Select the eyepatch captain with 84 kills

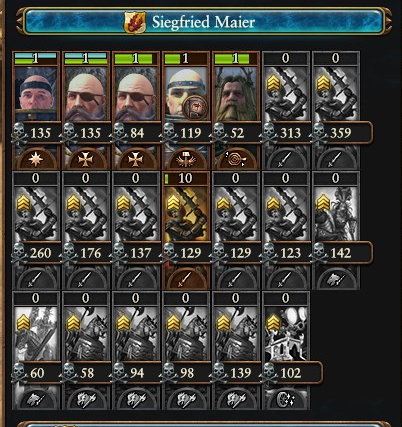point(135,110)
